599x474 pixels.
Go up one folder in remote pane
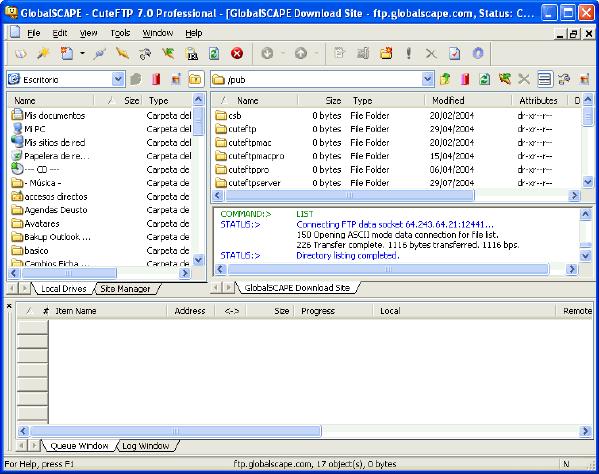coord(445,79)
